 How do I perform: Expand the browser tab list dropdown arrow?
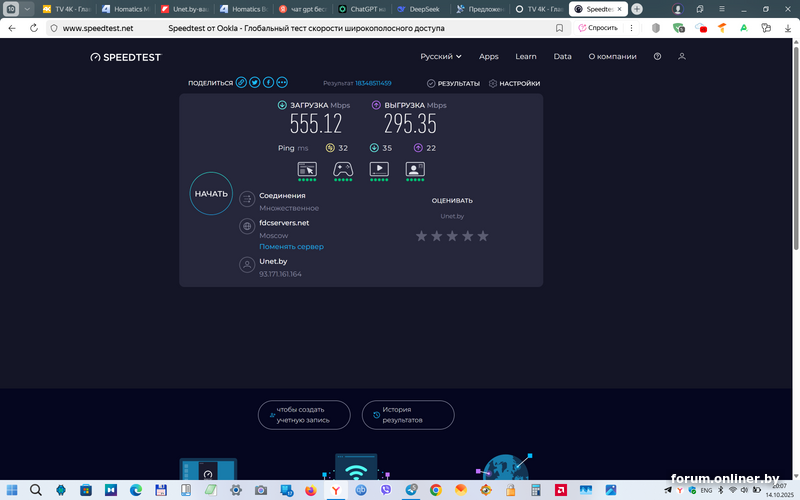point(27,8)
